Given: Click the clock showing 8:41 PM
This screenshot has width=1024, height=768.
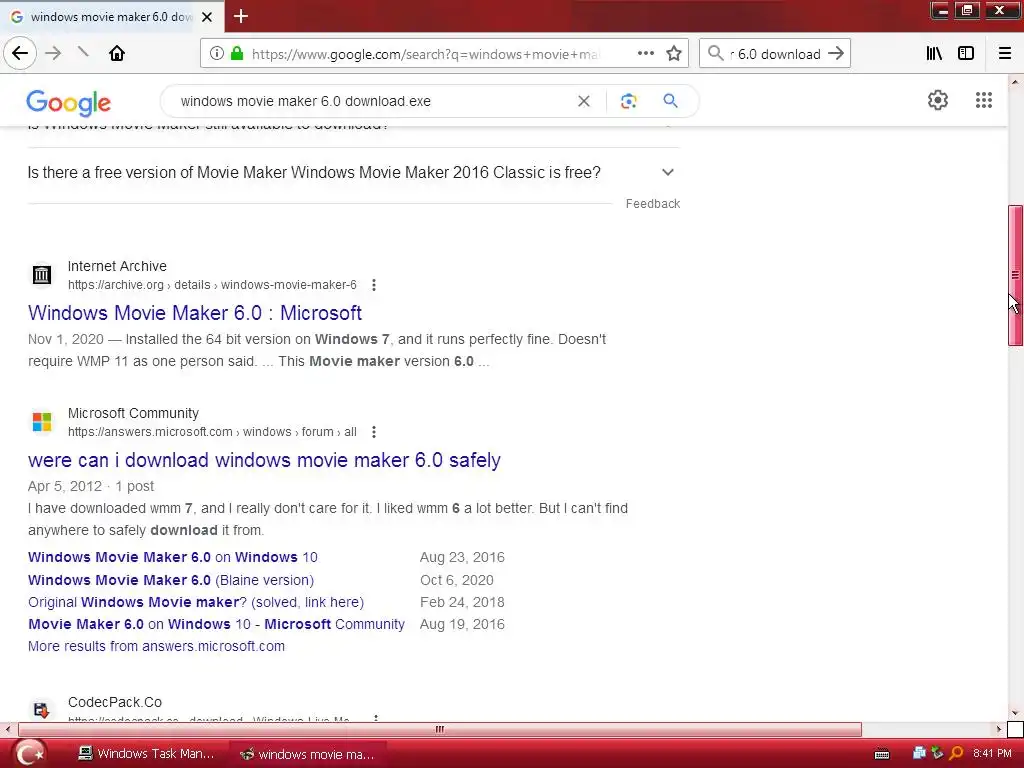Looking at the screenshot, I should (992, 754).
